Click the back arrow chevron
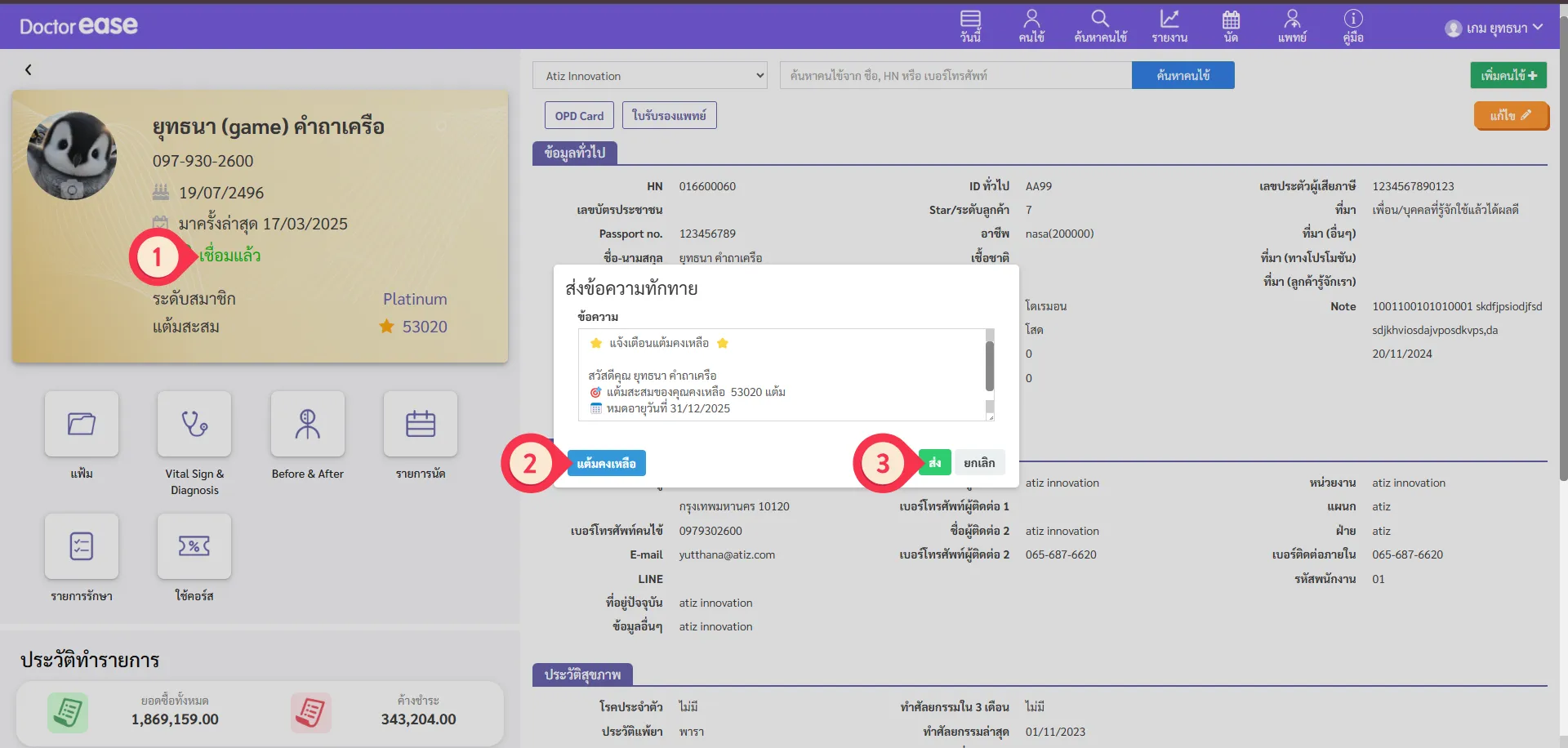Image resolution: width=1568 pixels, height=748 pixels. click(x=29, y=70)
